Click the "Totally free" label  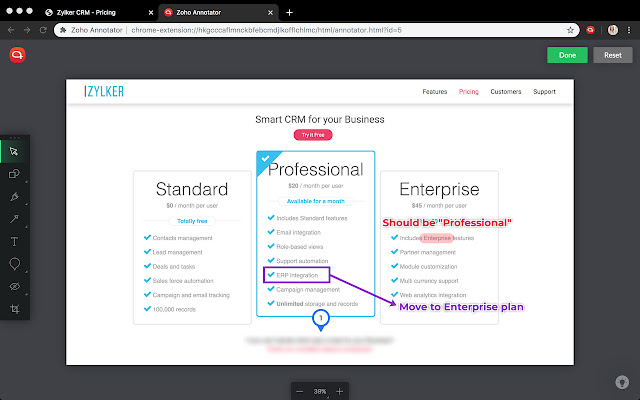(x=192, y=221)
